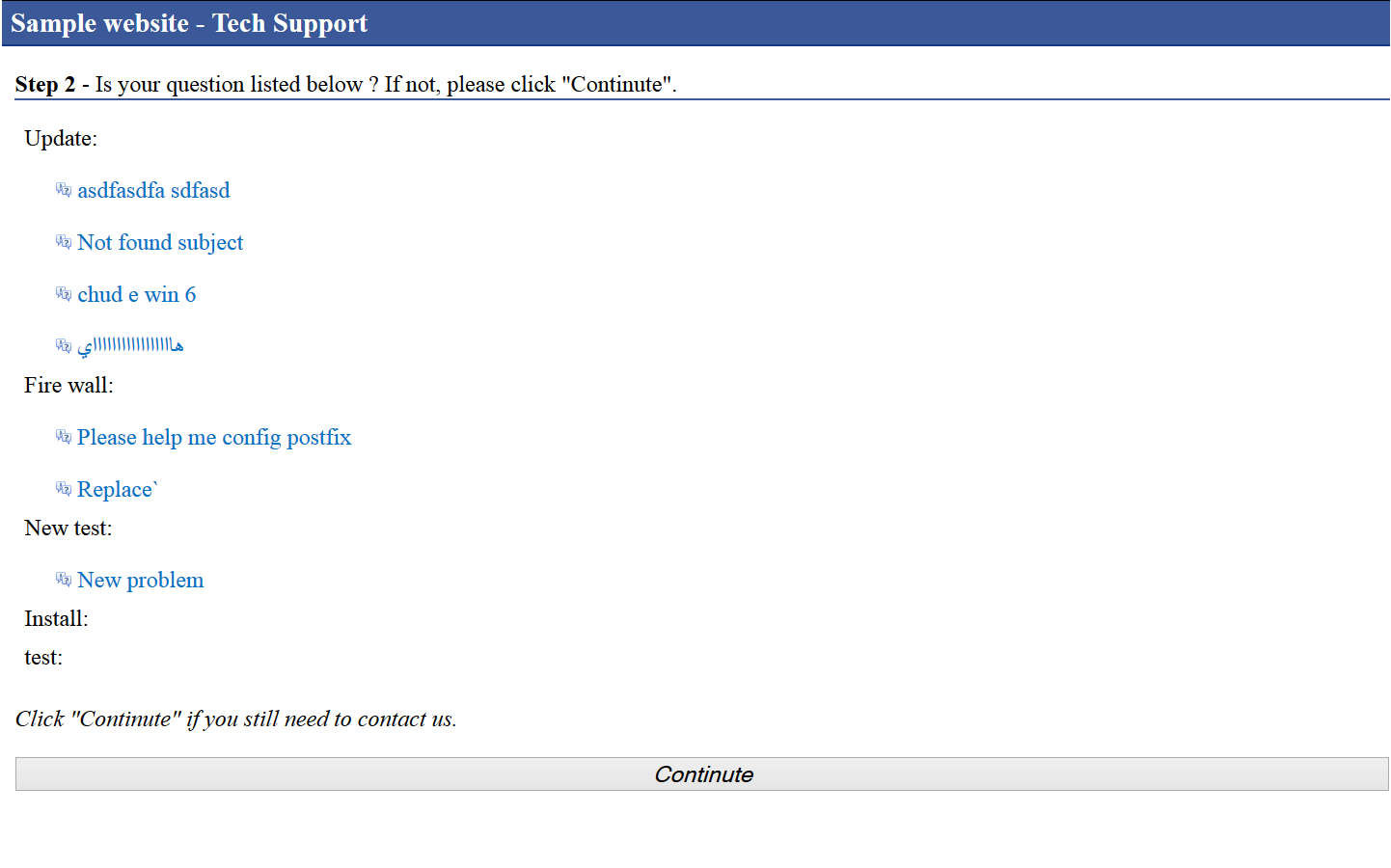Select the "Update:" category heading
Viewport: 1391px width, 868px height.
tap(61, 138)
